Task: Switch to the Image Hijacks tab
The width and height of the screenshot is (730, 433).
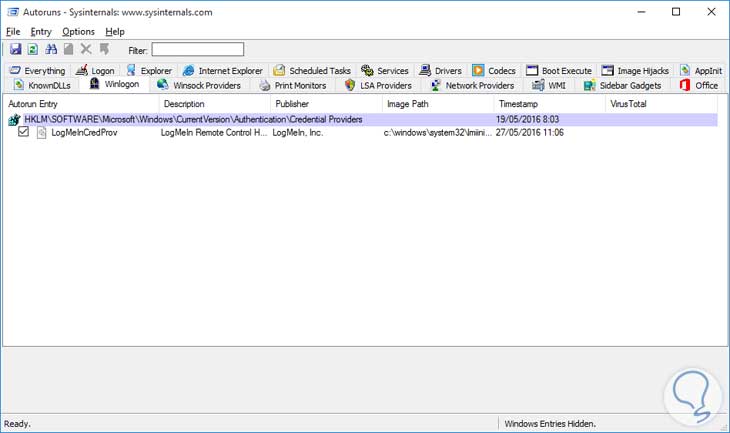Action: [635, 70]
